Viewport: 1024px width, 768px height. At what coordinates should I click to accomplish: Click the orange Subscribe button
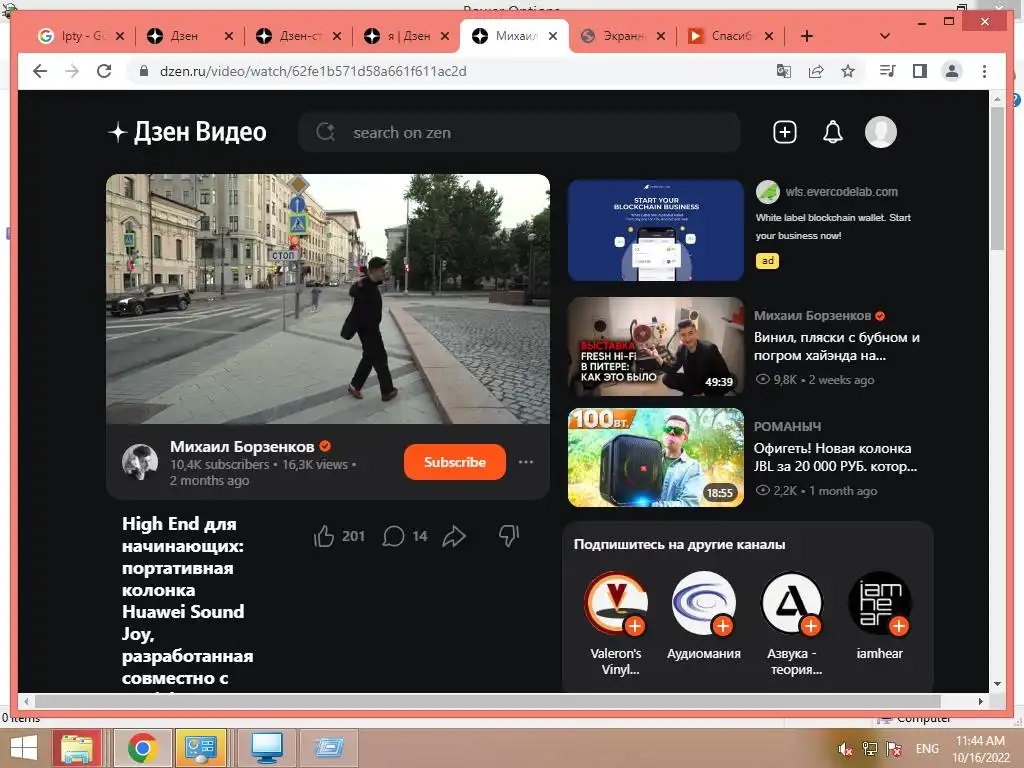pyautogui.click(x=455, y=462)
